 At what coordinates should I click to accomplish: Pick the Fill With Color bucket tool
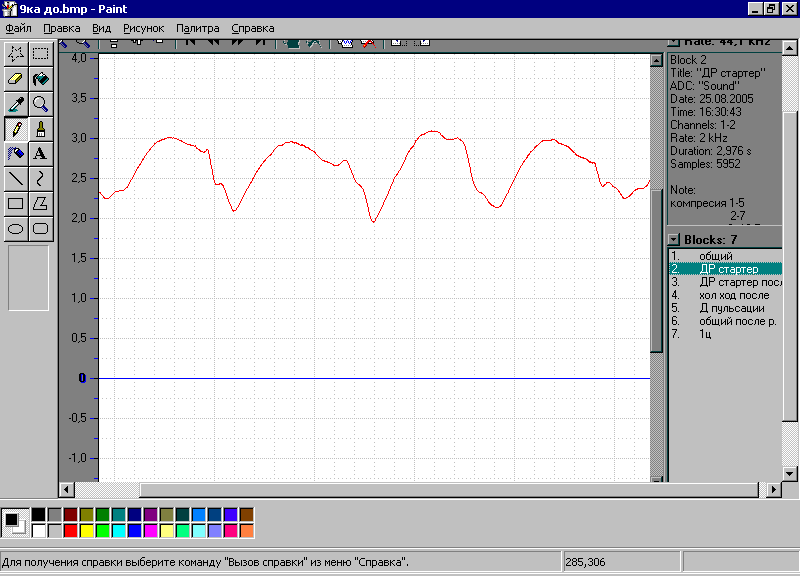coord(41,79)
